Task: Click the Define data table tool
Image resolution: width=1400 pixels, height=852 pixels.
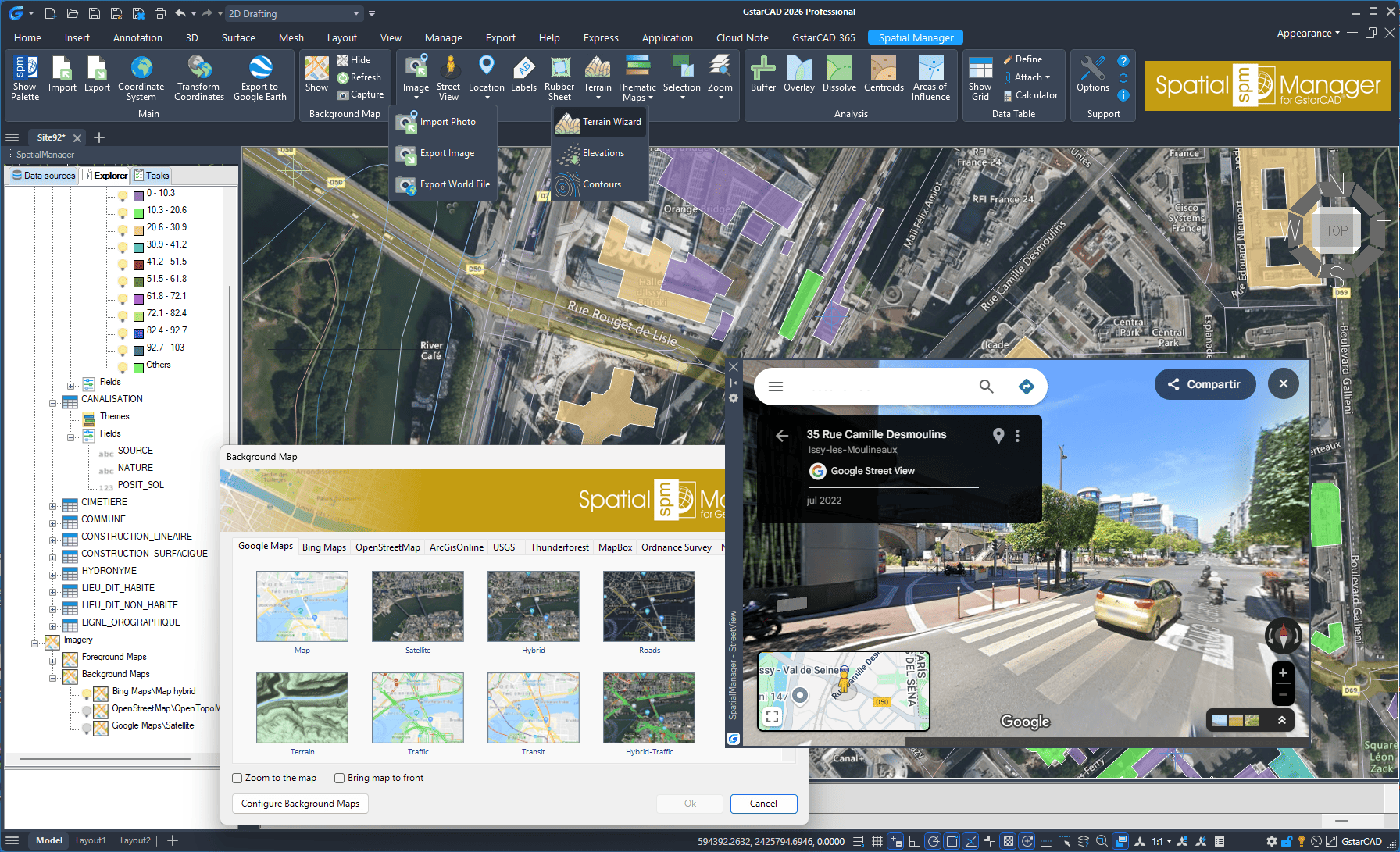Action: point(1022,59)
